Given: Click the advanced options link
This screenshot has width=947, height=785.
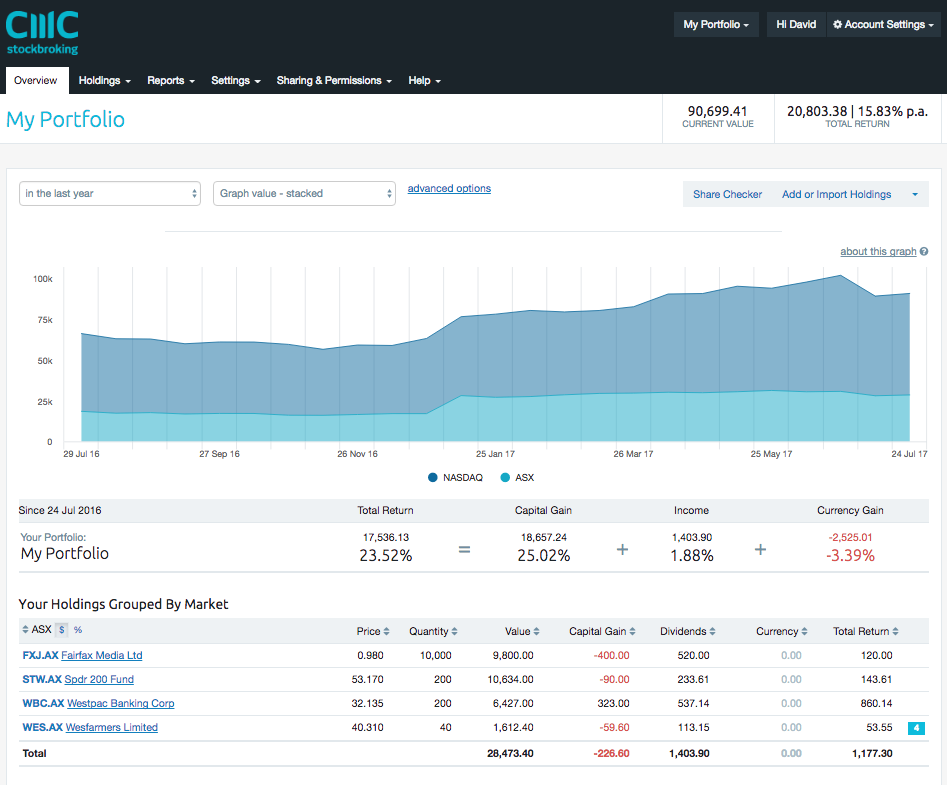Looking at the screenshot, I should coord(448,188).
